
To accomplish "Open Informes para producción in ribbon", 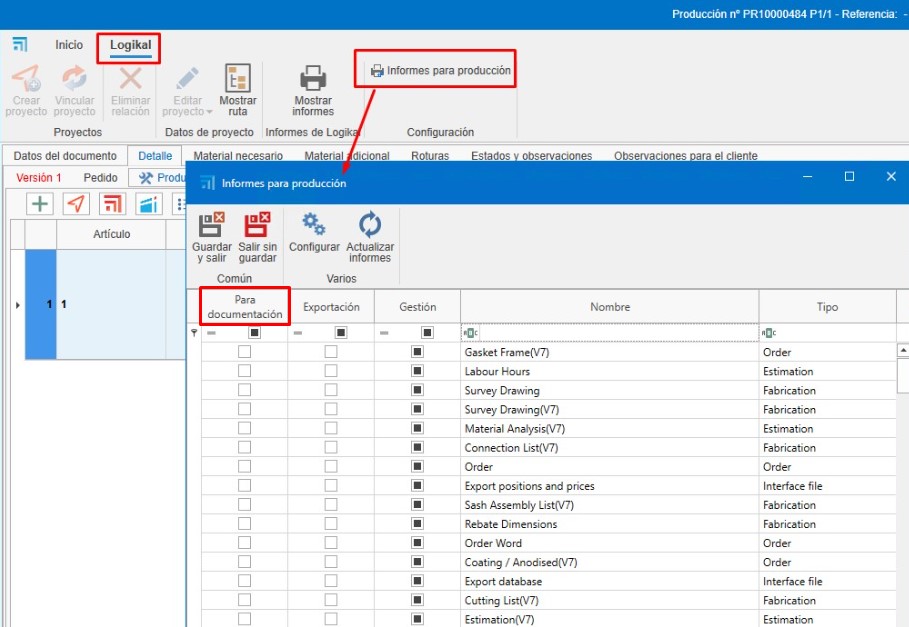I will point(441,70).
